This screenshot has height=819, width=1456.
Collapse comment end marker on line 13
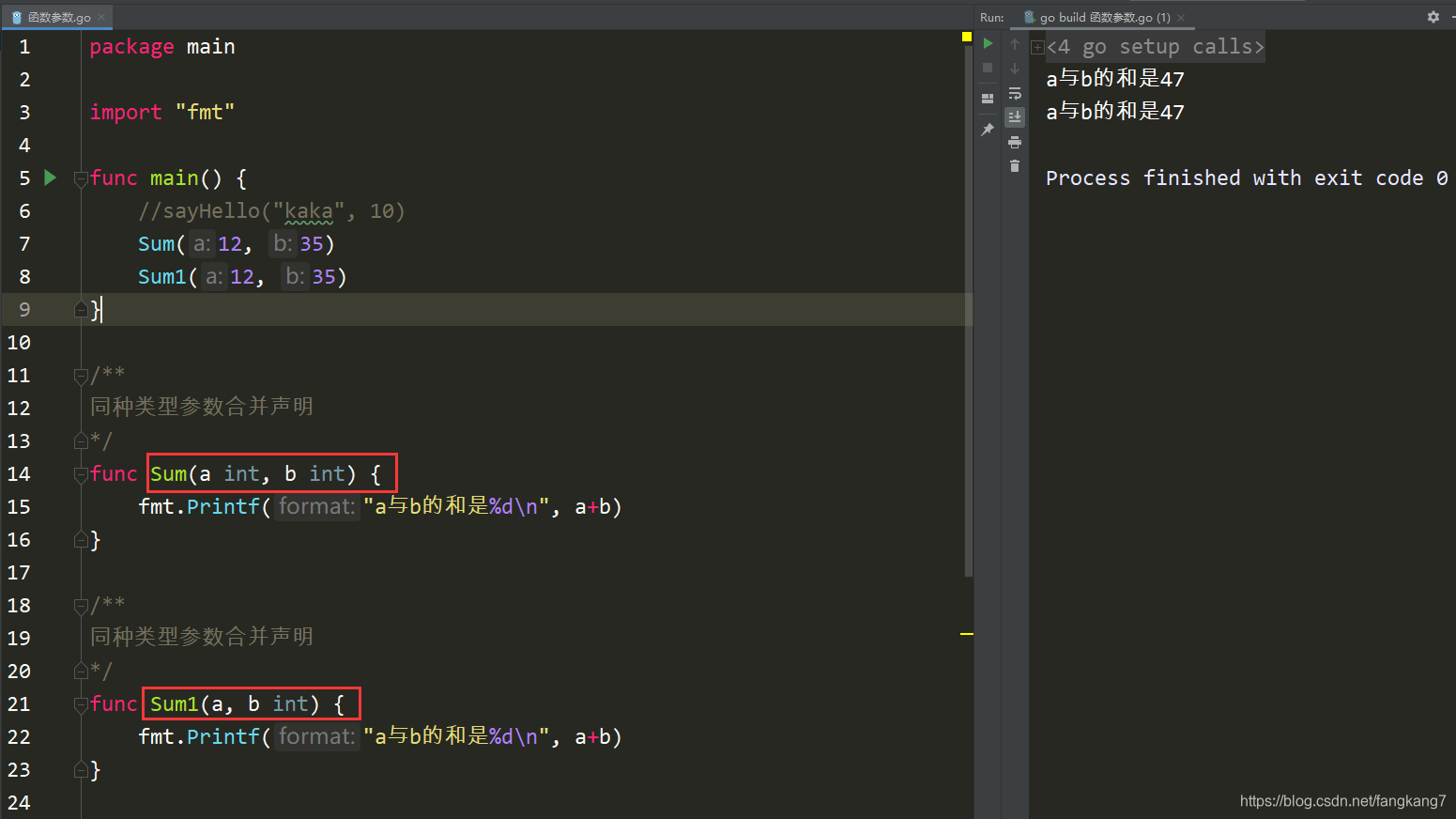[81, 440]
